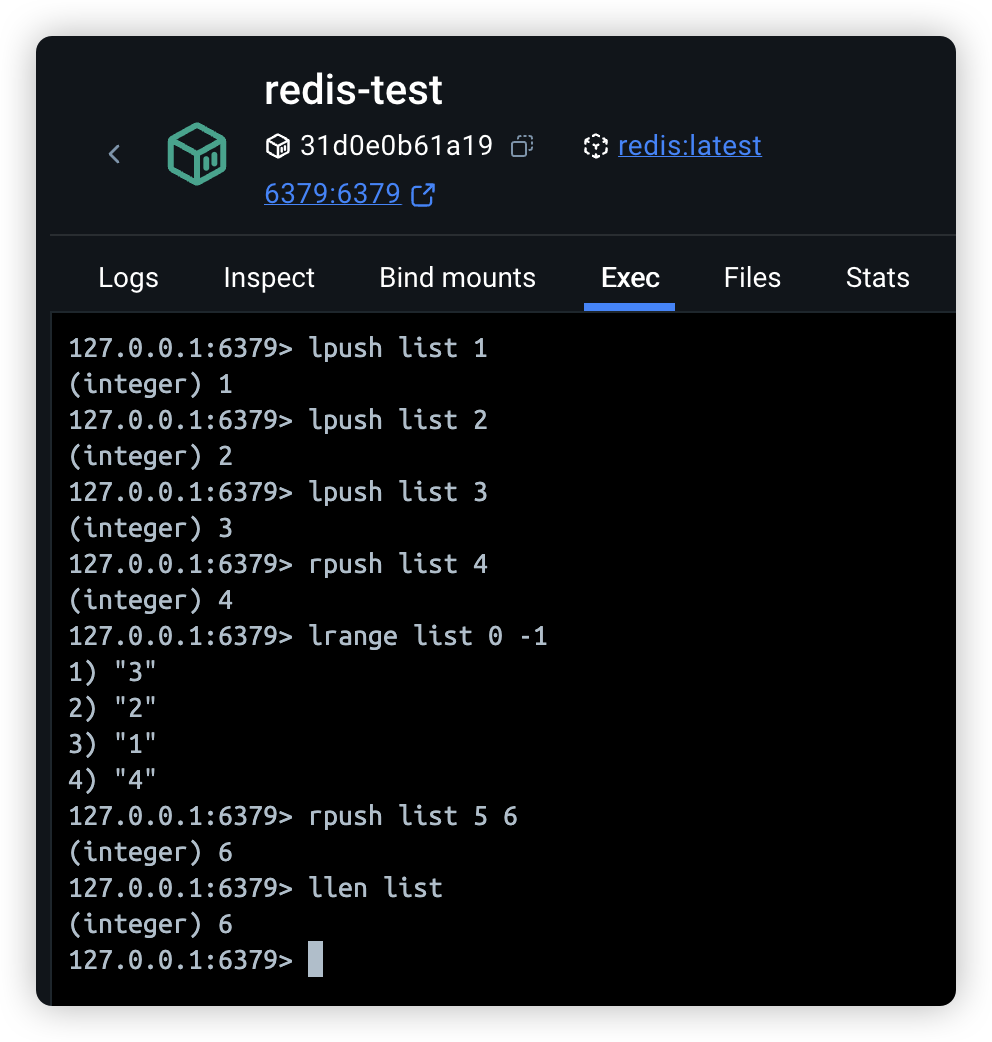
Task: Open the redis:latest image link
Action: pyautogui.click(x=689, y=146)
